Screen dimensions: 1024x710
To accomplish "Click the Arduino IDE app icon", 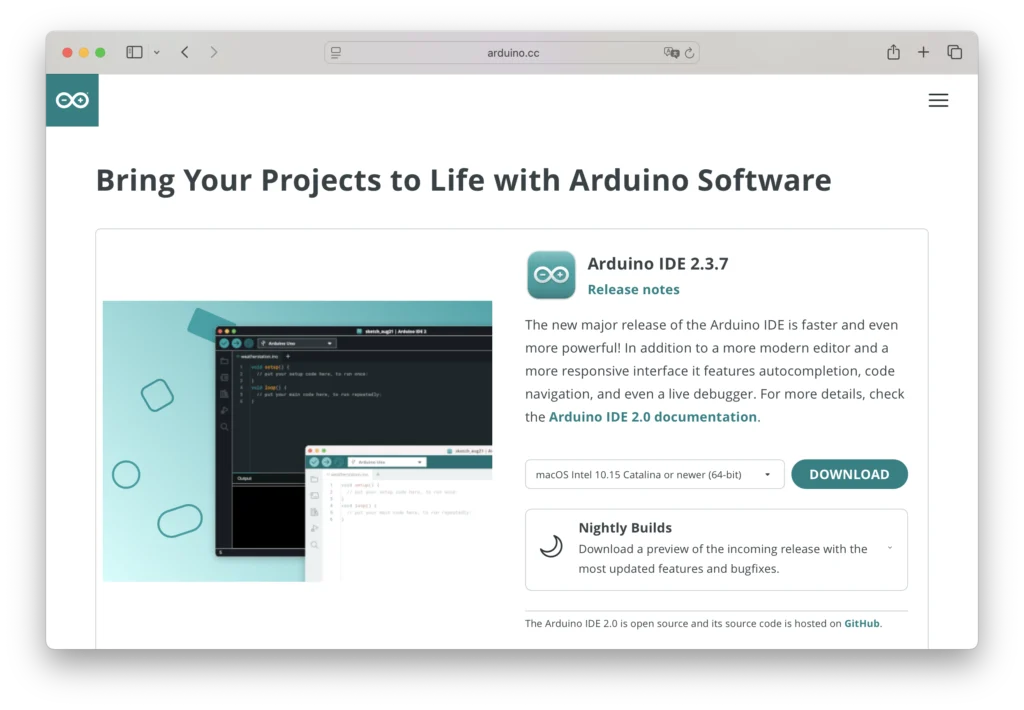I will 551,275.
